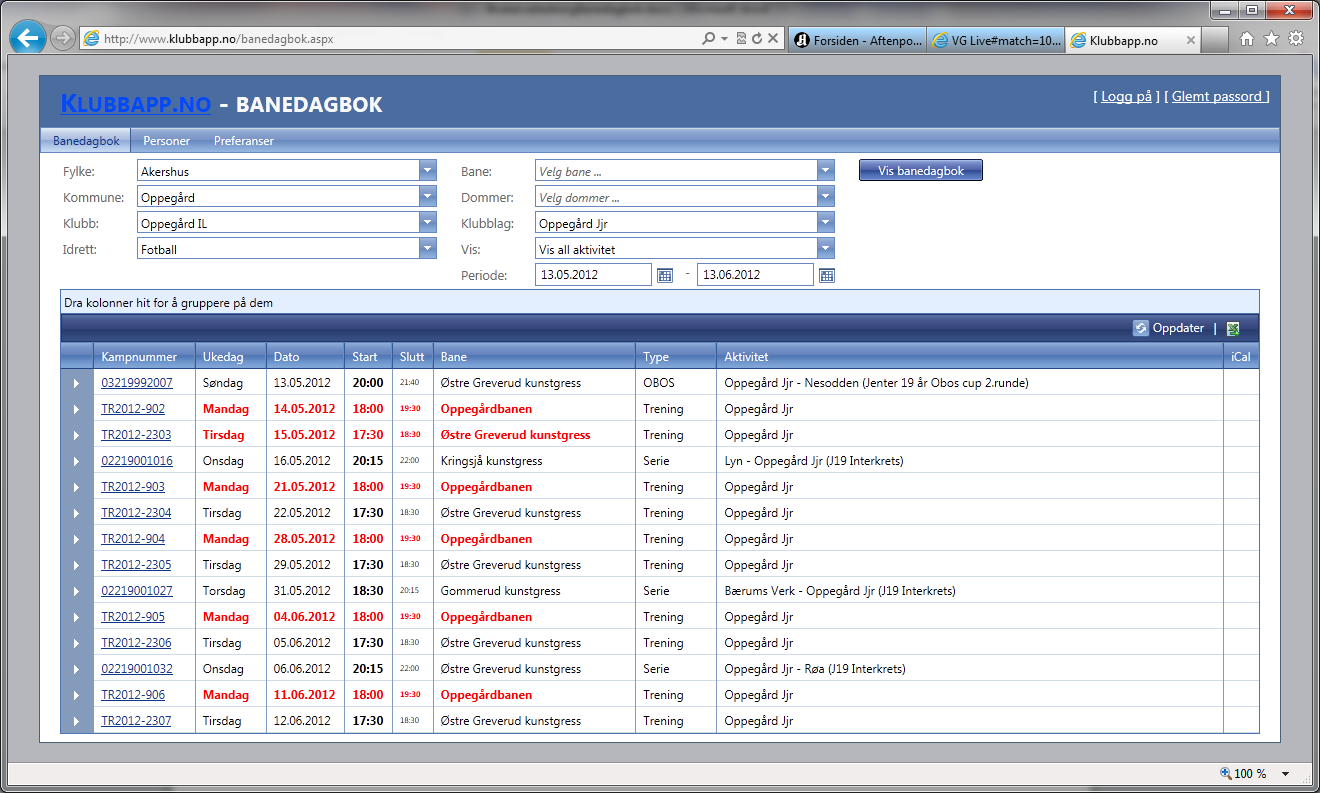Switch to the Banedagbok tab
This screenshot has height=793, width=1320.
(x=86, y=141)
